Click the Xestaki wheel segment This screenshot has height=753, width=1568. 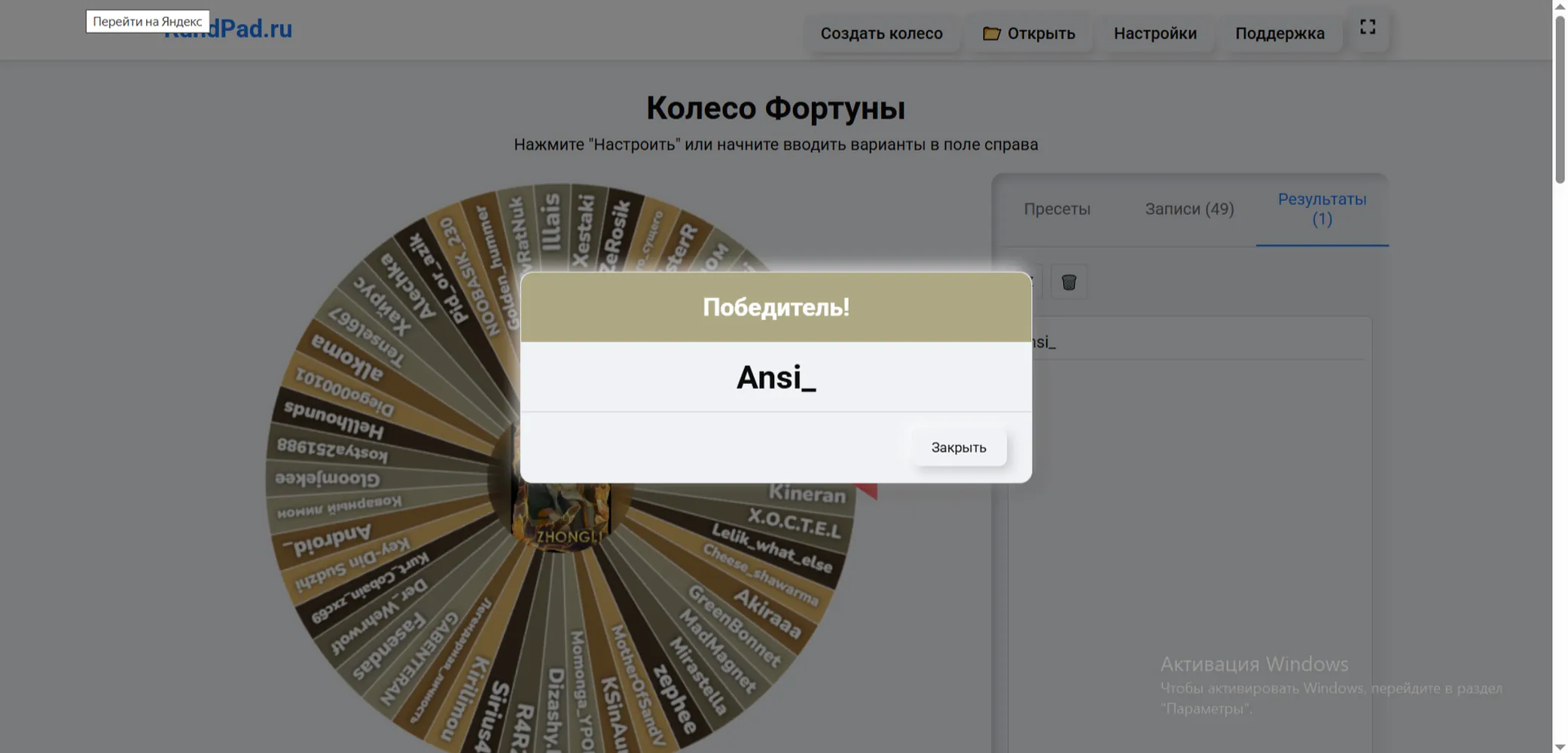[x=584, y=230]
